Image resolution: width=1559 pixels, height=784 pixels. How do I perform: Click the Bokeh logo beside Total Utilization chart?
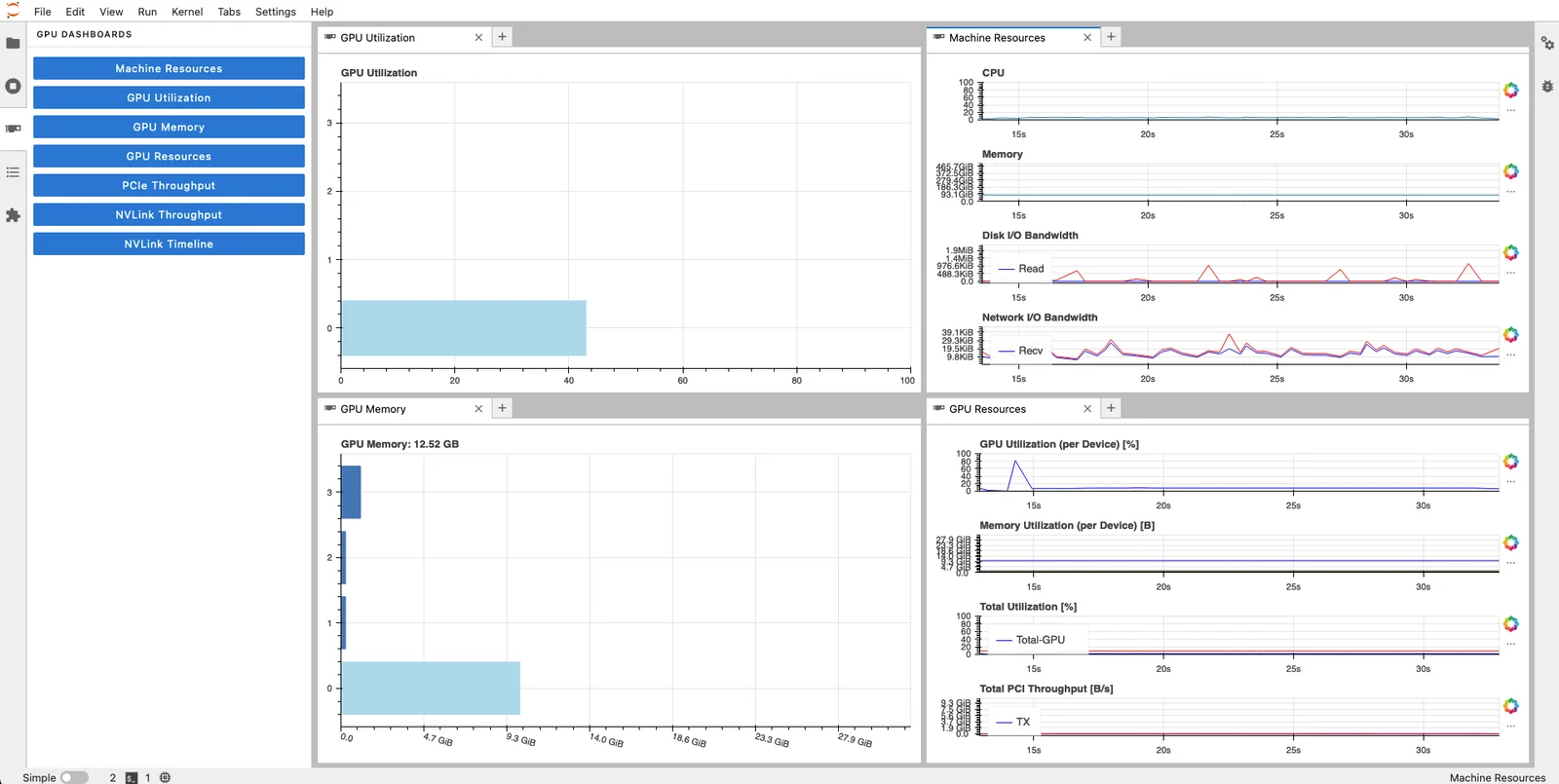1510,624
